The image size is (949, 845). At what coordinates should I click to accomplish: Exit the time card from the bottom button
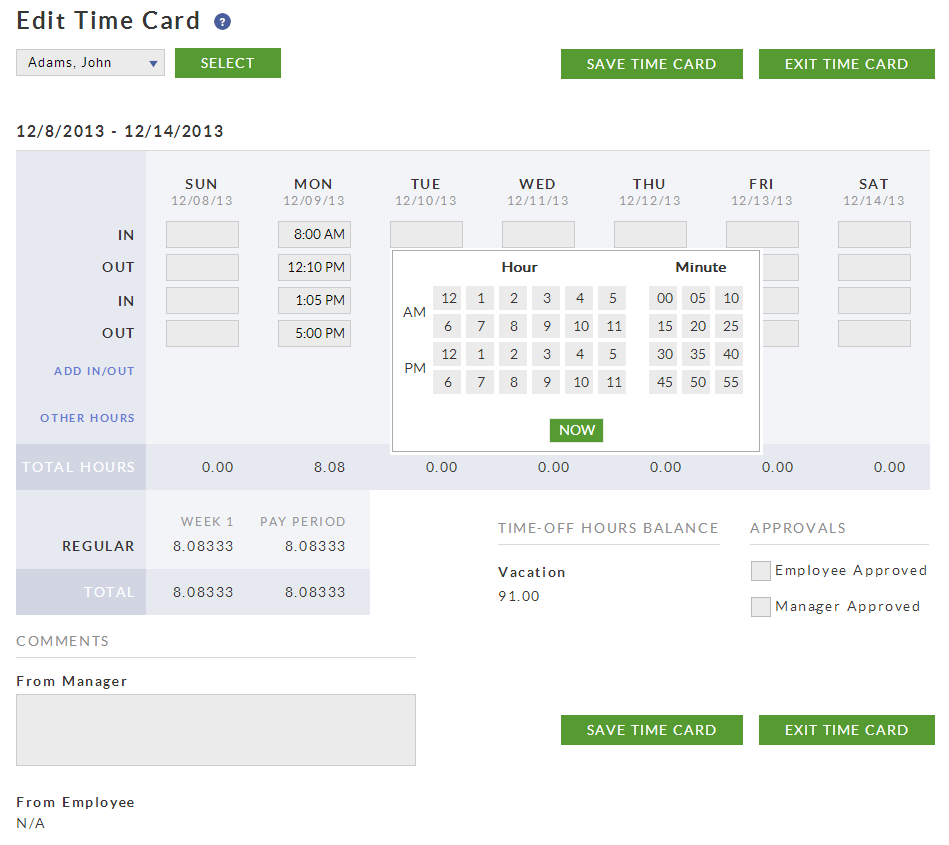pyautogui.click(x=845, y=729)
